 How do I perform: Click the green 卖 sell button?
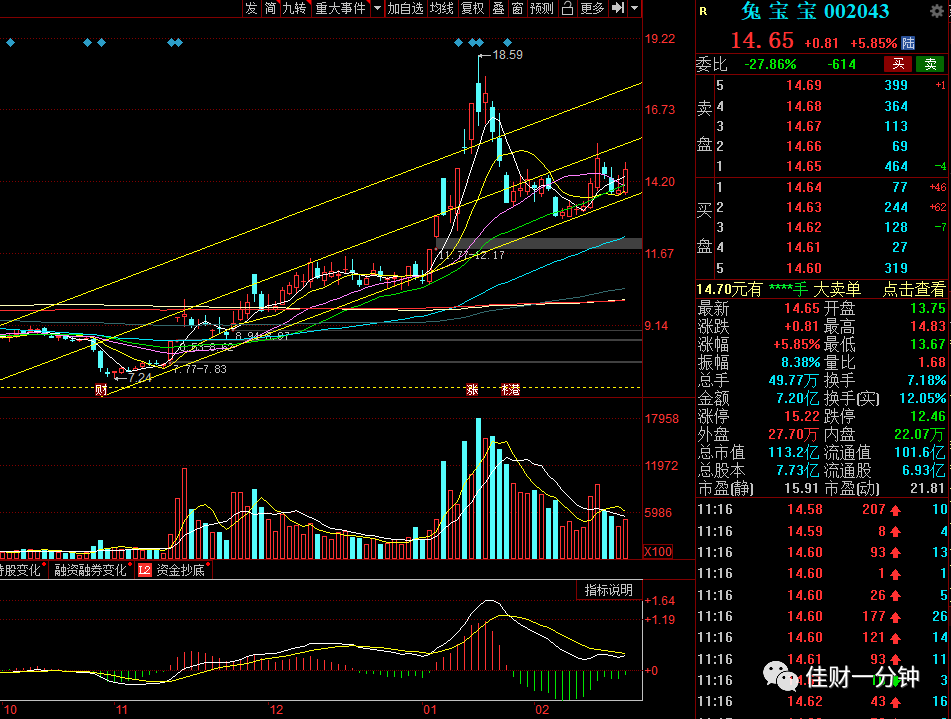click(x=930, y=64)
